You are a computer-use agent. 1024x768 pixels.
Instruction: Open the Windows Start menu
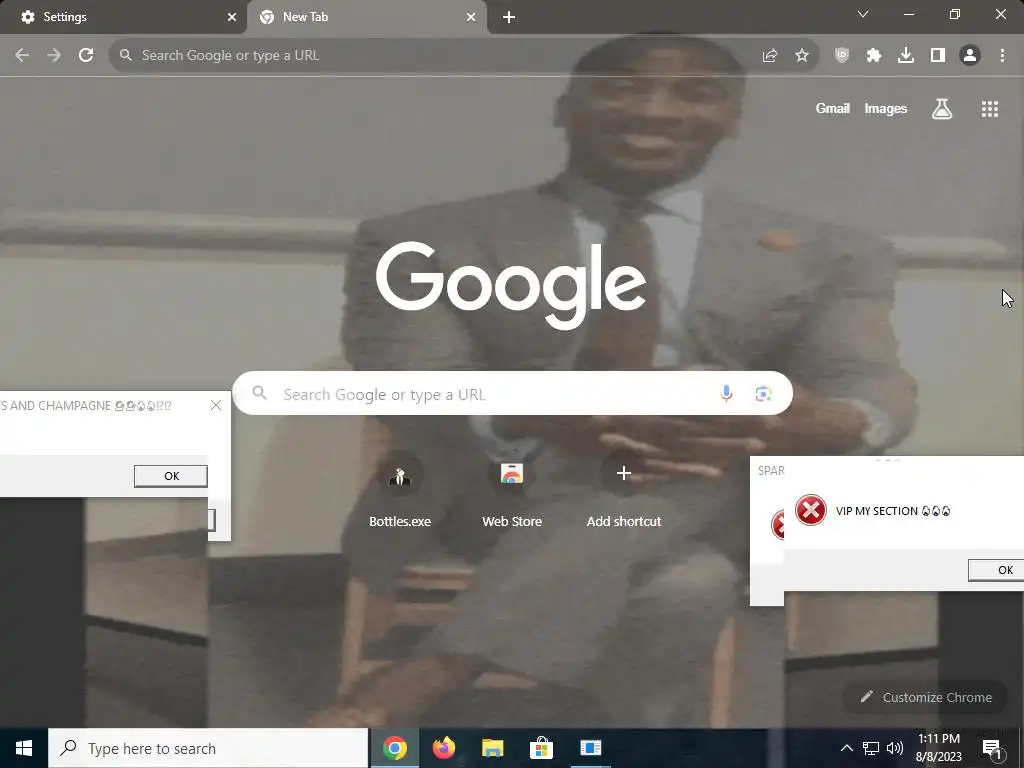pos(24,748)
